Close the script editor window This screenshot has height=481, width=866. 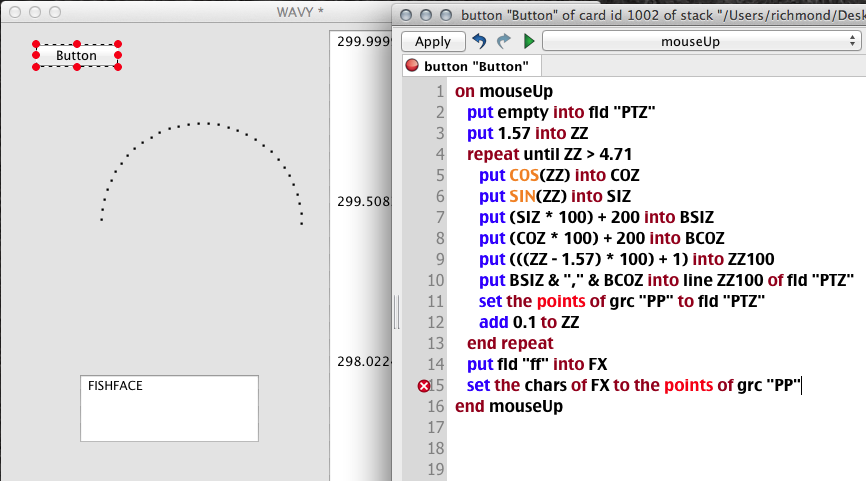click(410, 16)
